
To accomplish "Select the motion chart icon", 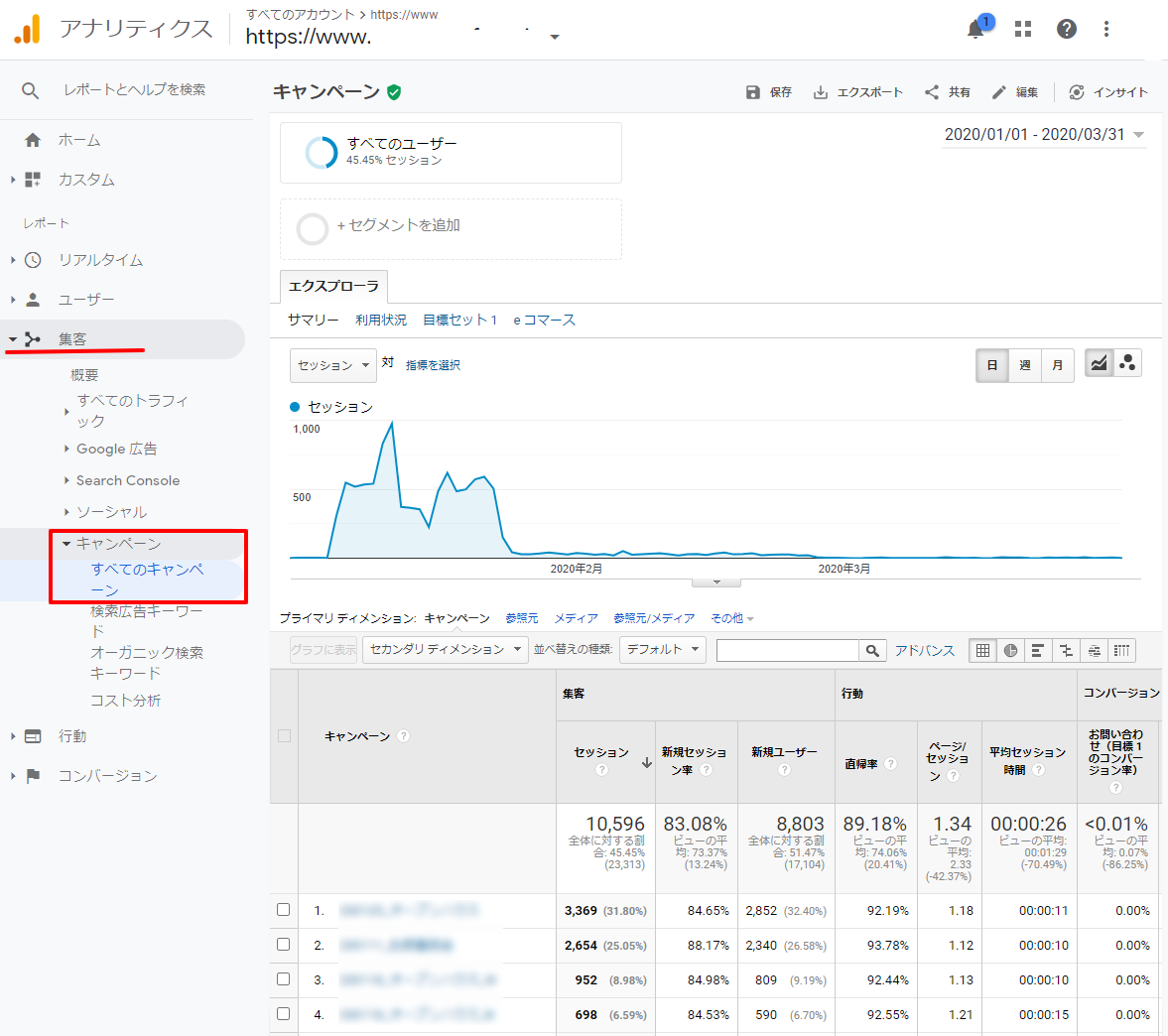I will point(1127,363).
